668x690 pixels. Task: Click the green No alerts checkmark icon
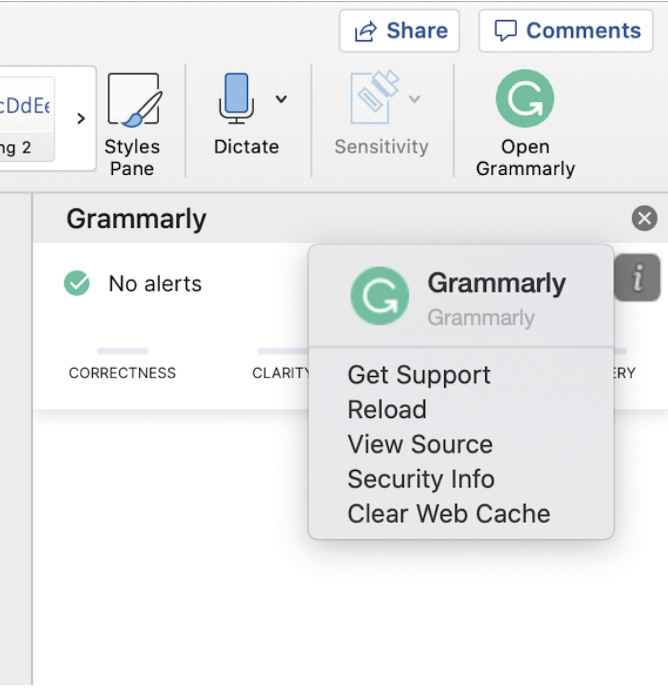pyautogui.click(x=77, y=284)
